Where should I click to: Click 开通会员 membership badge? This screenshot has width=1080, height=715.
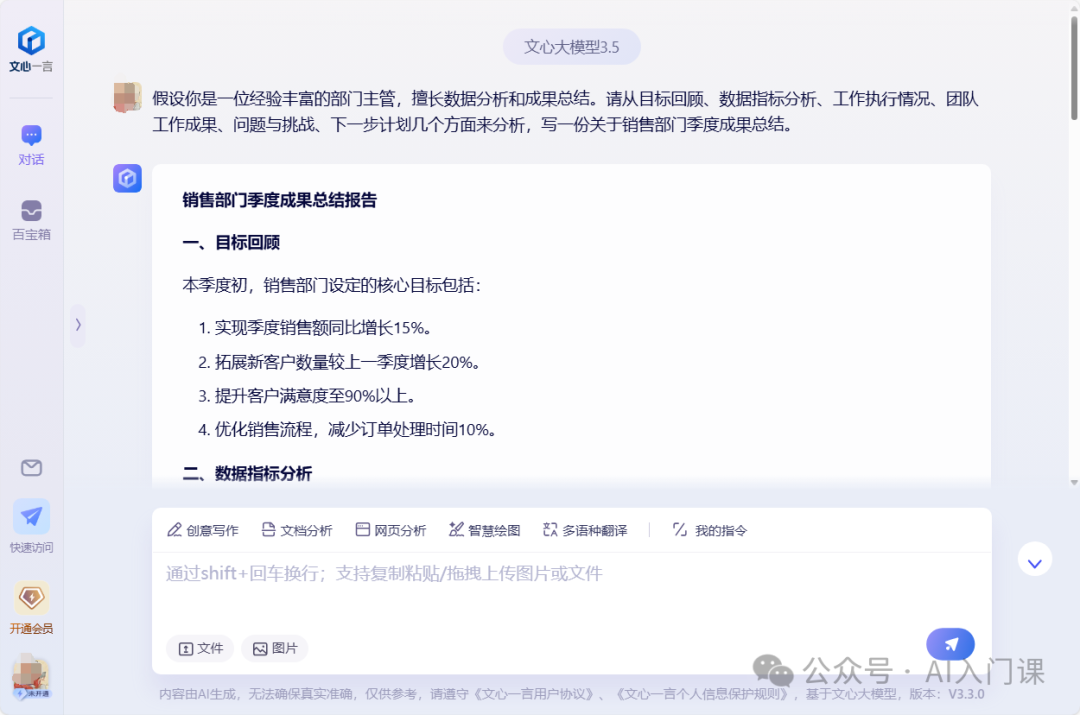click(31, 608)
